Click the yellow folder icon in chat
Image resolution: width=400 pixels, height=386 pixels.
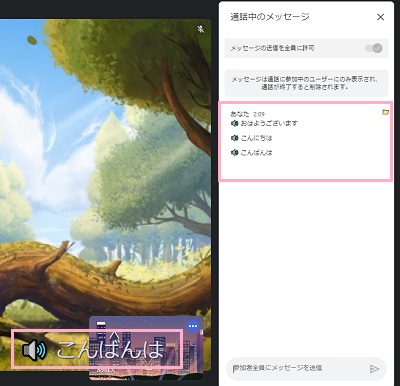click(385, 112)
